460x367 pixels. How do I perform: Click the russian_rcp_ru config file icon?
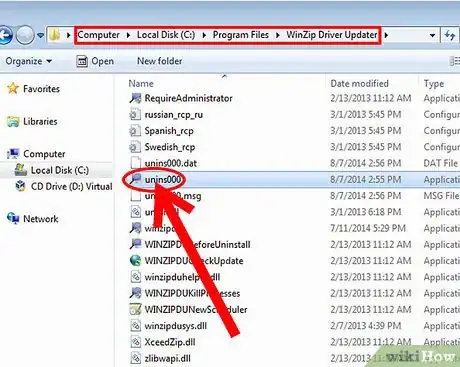tap(135, 114)
